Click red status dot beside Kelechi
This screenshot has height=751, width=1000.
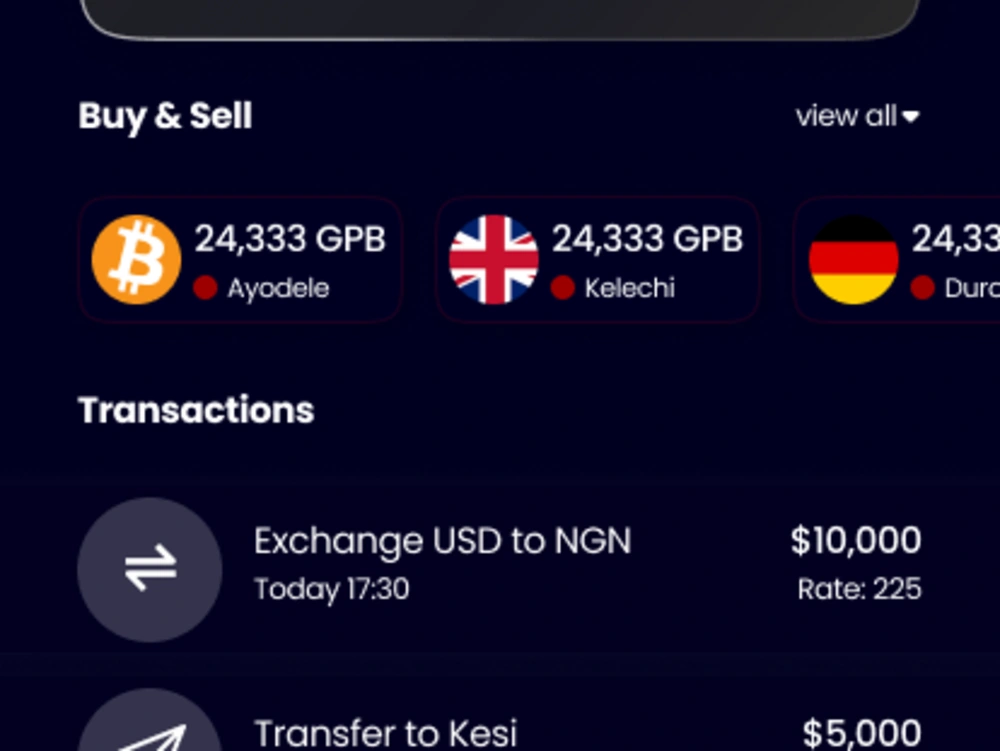click(562, 288)
